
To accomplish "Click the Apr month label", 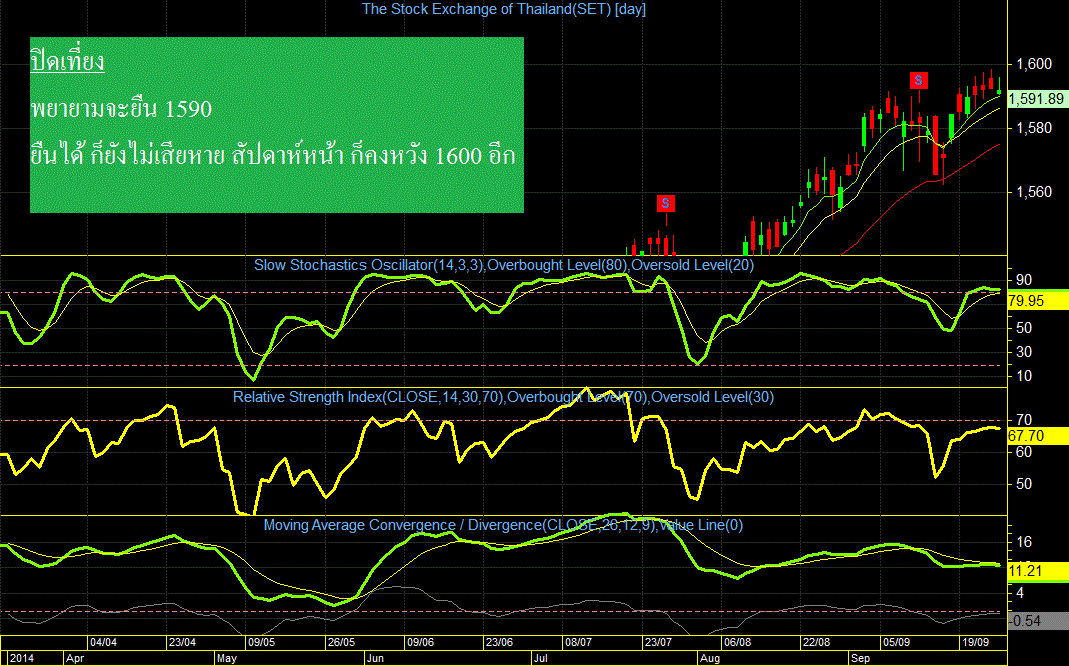I will [x=75, y=659].
